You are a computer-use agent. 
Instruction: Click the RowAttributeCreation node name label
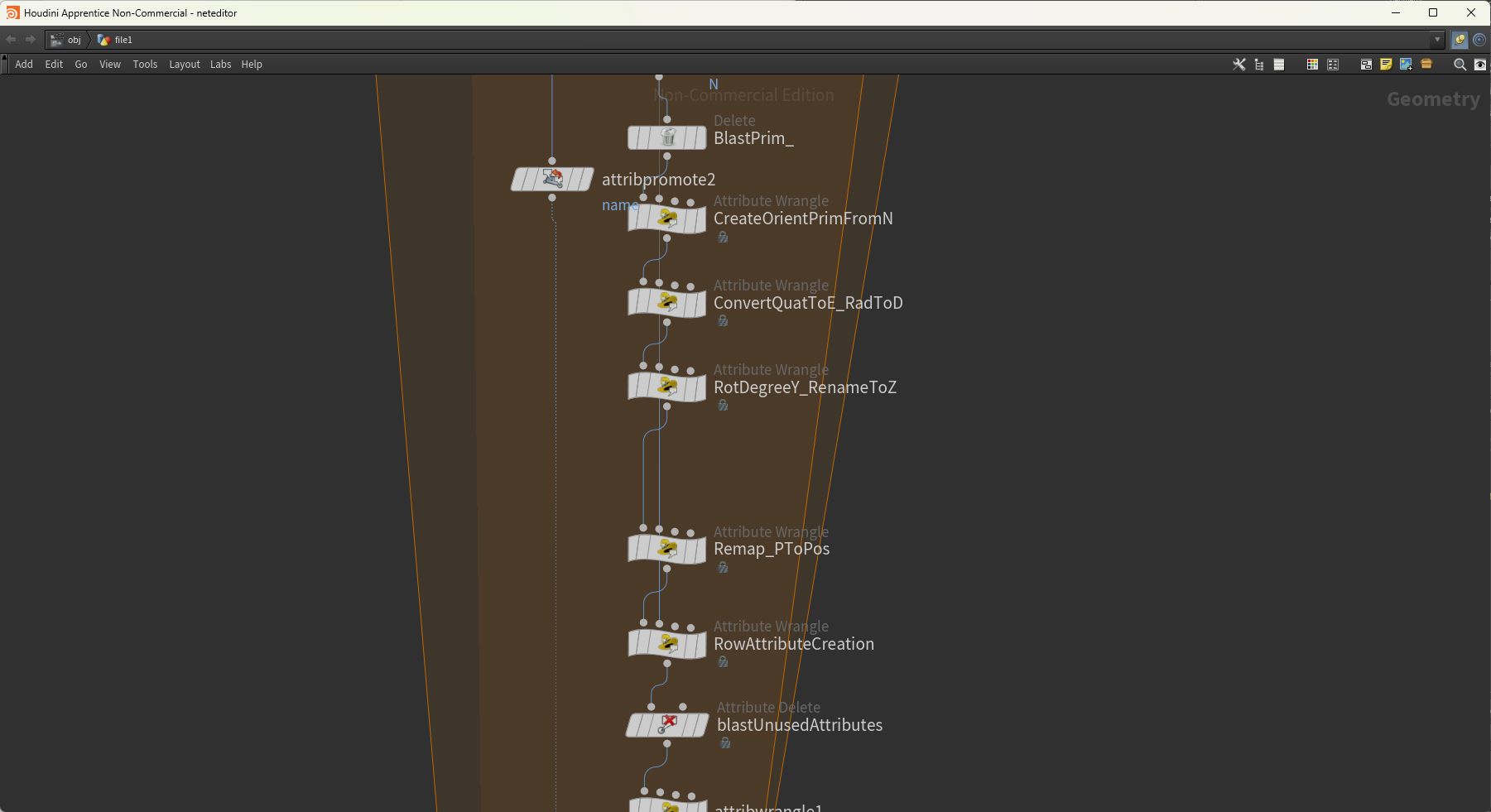794,644
